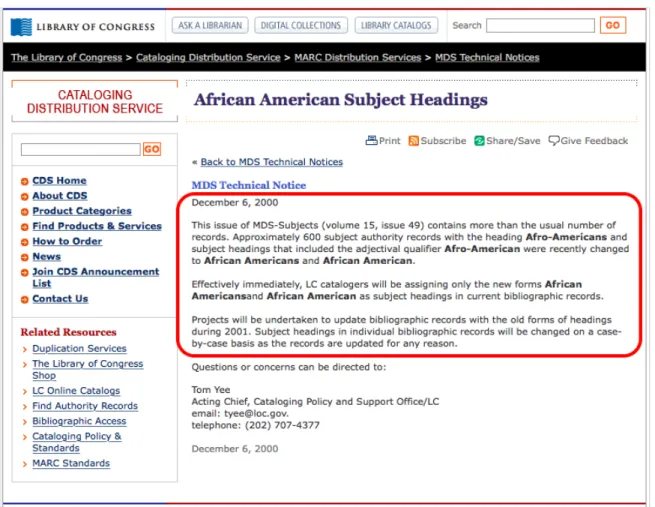This screenshot has height=507, width=655.
Task: Open Digital Collections
Action: pos(301,25)
